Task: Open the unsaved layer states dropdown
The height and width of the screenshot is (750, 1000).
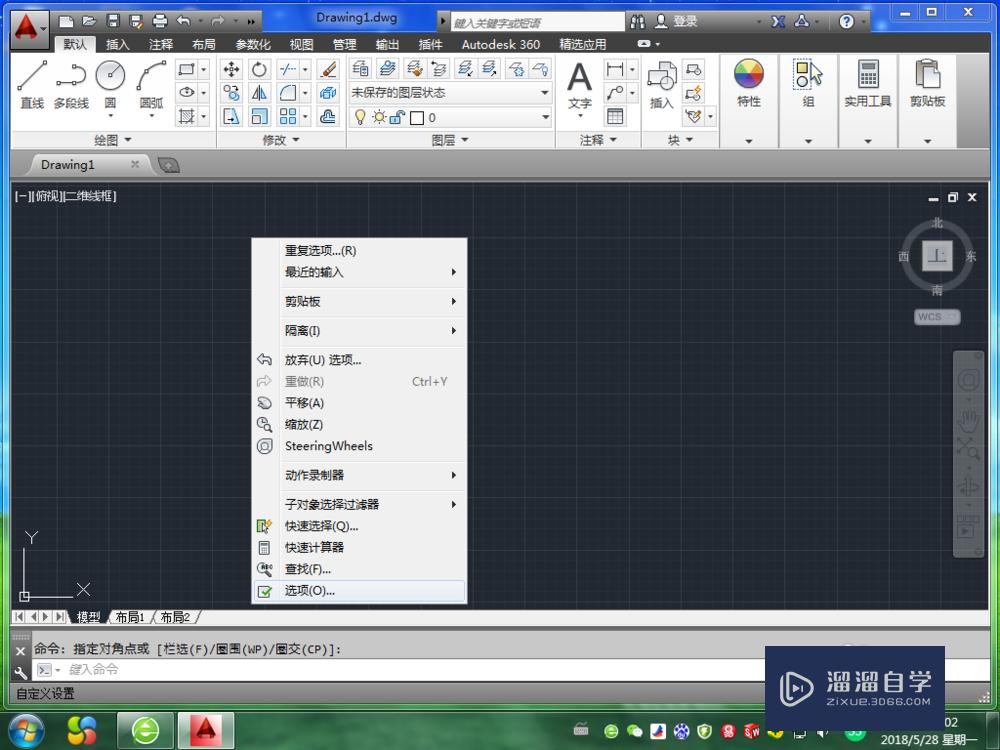Action: [x=545, y=93]
